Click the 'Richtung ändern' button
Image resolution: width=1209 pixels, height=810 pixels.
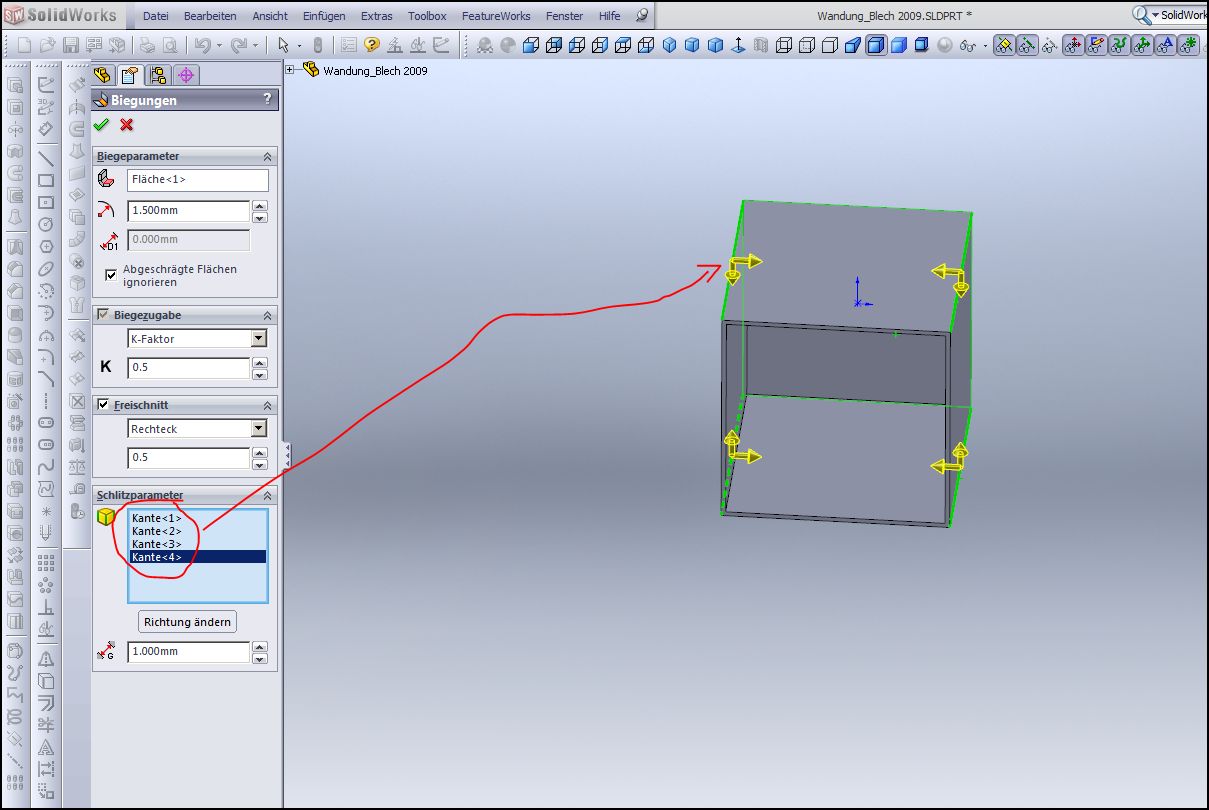[188, 621]
